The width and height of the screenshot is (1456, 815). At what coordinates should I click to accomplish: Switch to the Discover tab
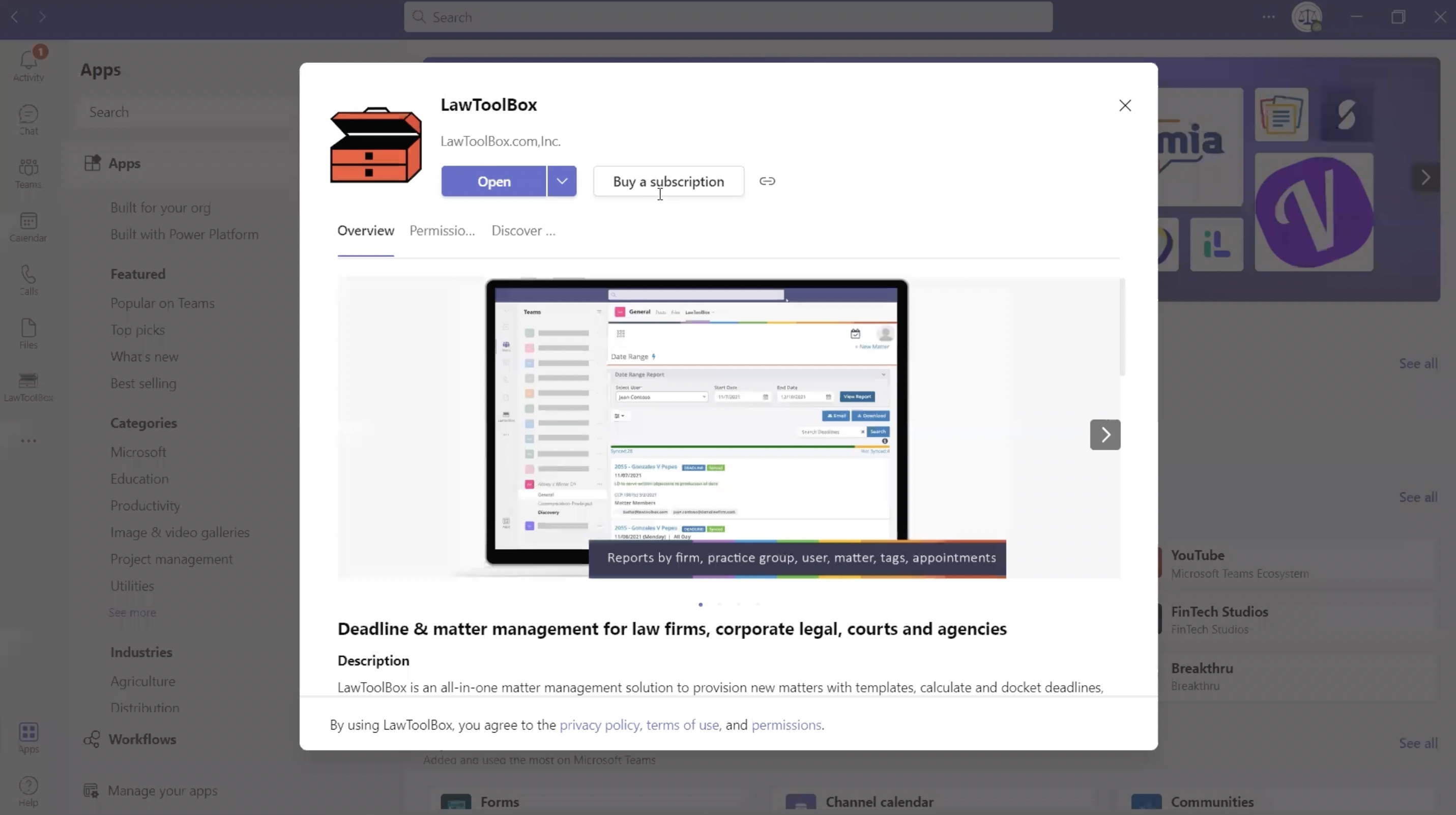click(523, 230)
